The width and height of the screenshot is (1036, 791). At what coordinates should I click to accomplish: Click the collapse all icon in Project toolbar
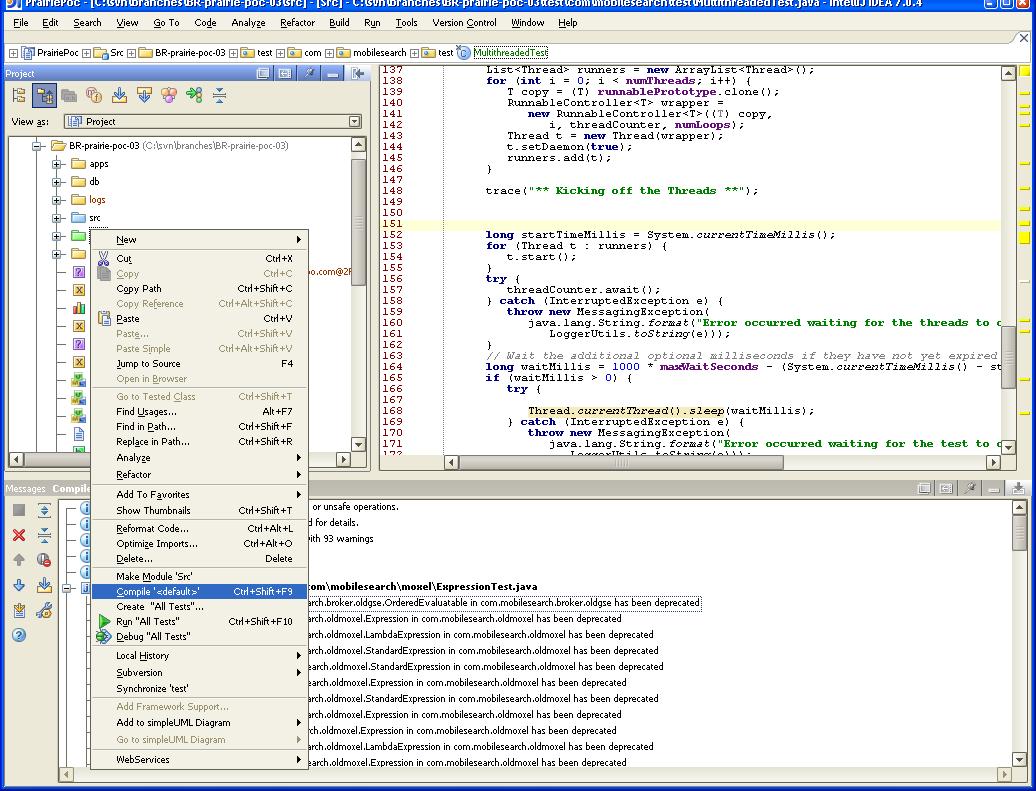point(219,95)
